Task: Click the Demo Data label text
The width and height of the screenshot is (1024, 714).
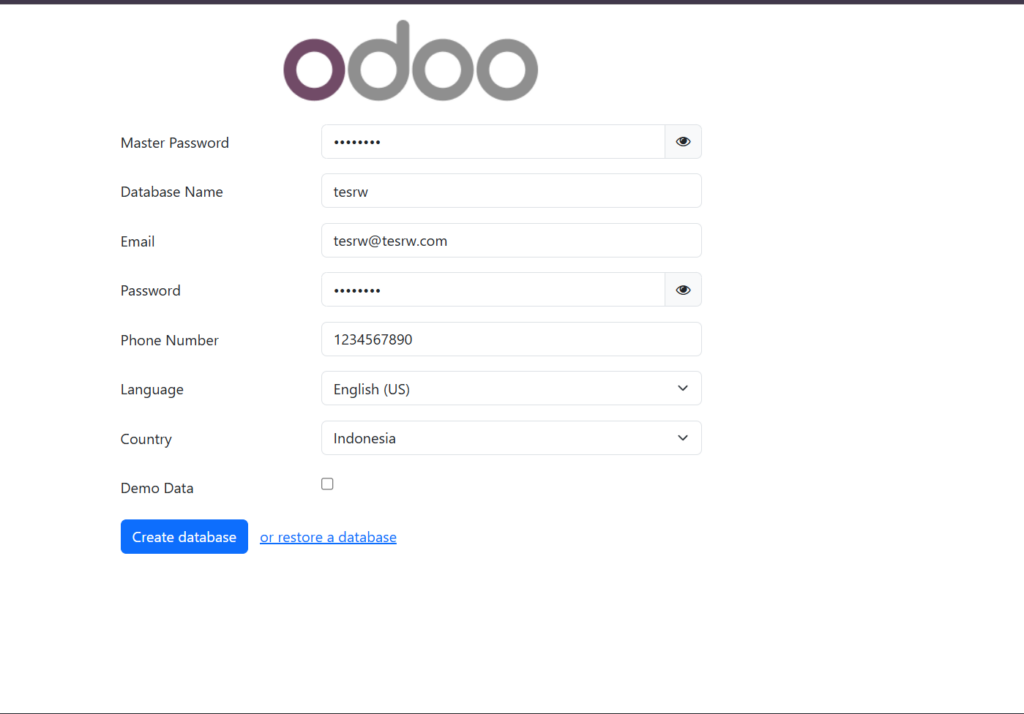Action: click(157, 488)
